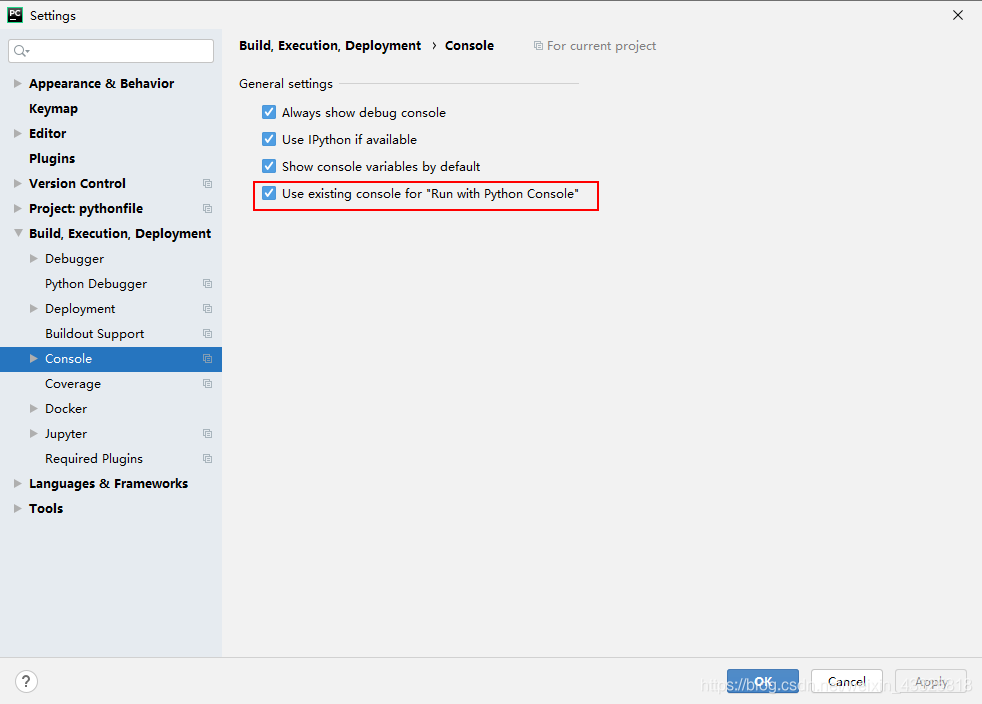Uncheck Always show debug console
The image size is (982, 704).
click(269, 112)
